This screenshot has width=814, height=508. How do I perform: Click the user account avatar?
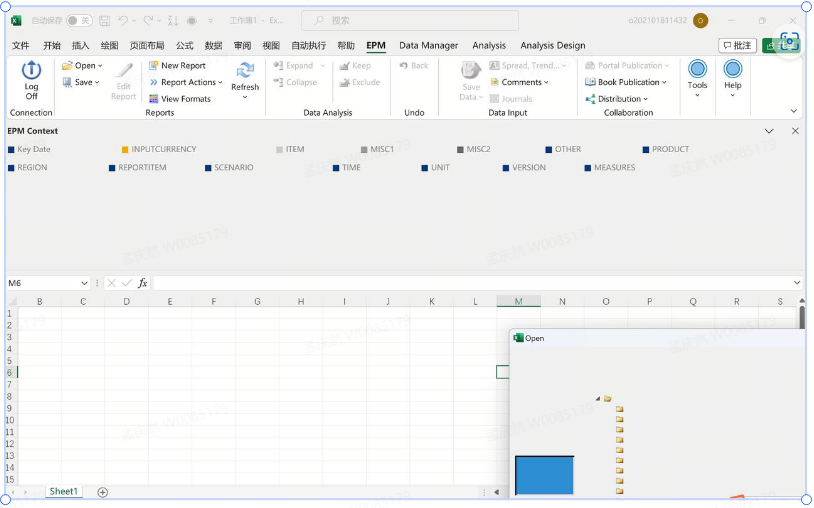700,21
